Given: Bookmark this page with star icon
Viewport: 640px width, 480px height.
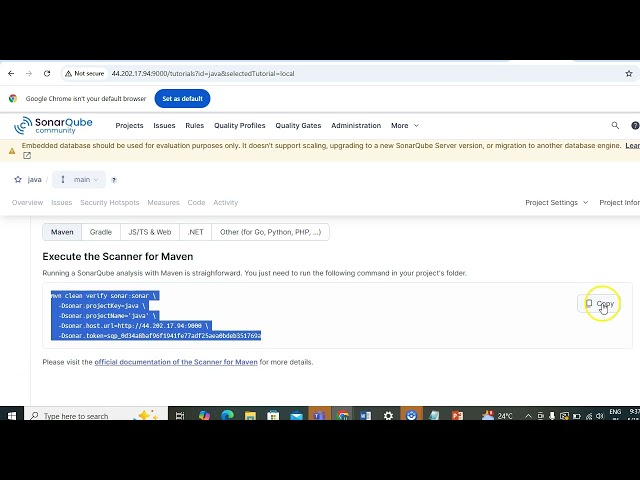Looking at the screenshot, I should (x=629, y=73).
